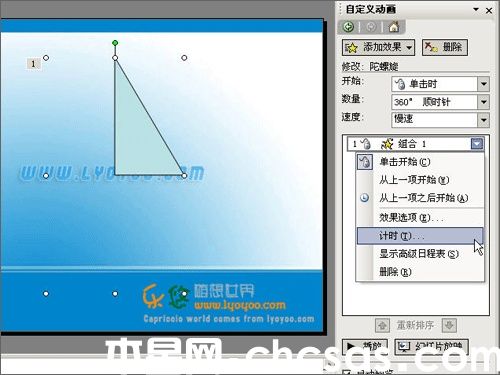
Task: Click the 播放 (Play) button
Action: pos(365,347)
